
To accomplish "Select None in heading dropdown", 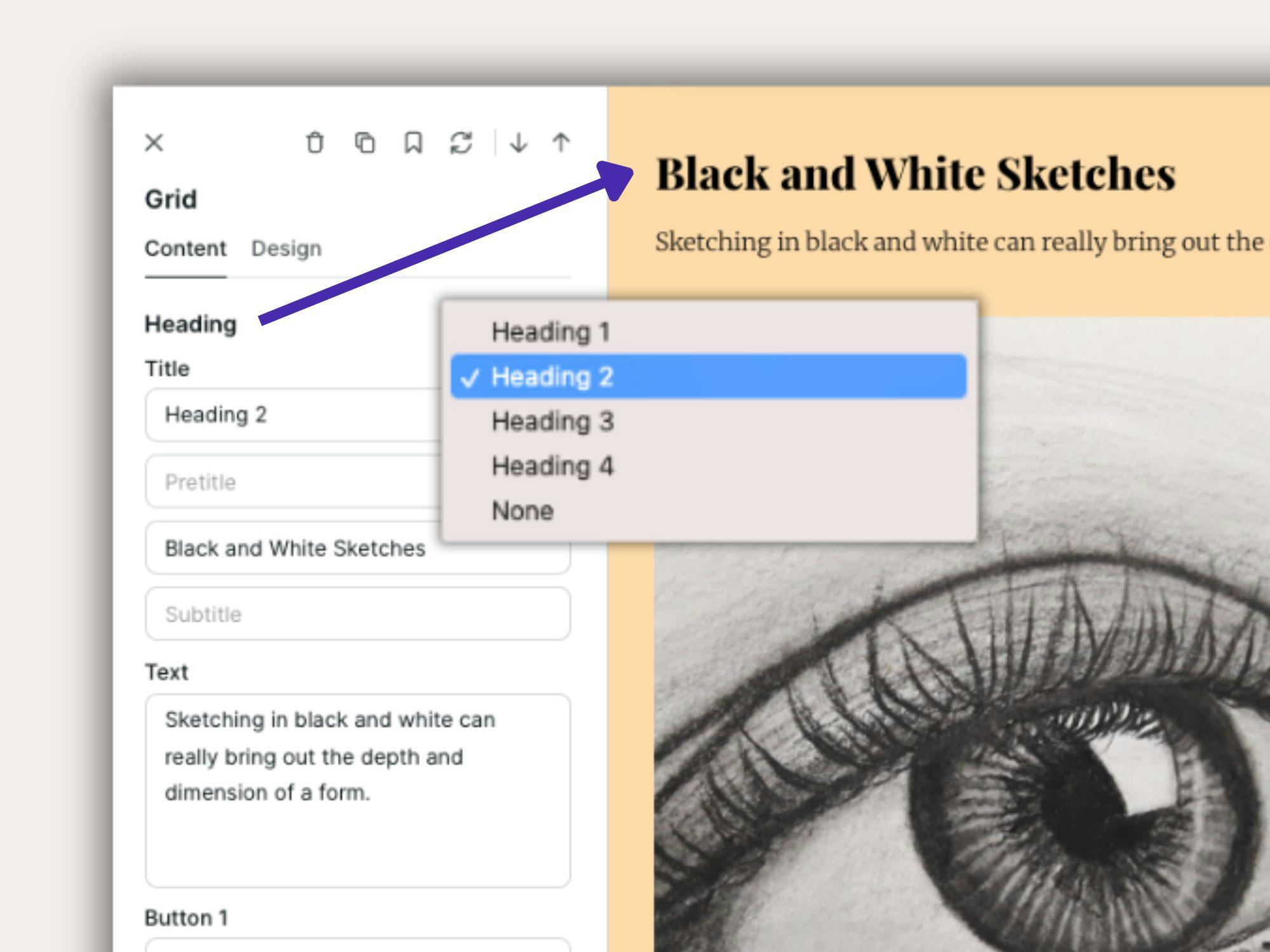I will pyautogui.click(x=523, y=511).
